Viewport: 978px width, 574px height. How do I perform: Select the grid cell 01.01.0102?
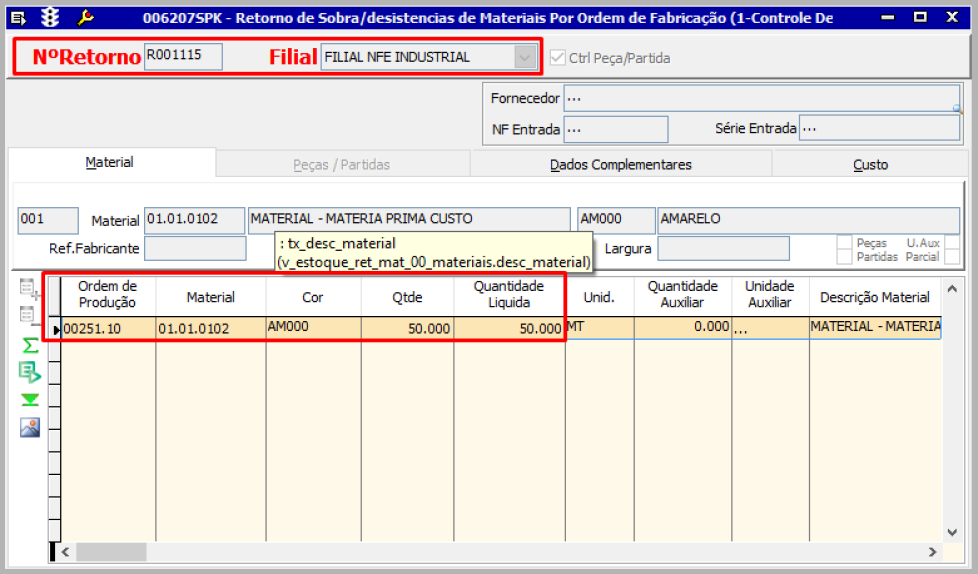click(211, 328)
